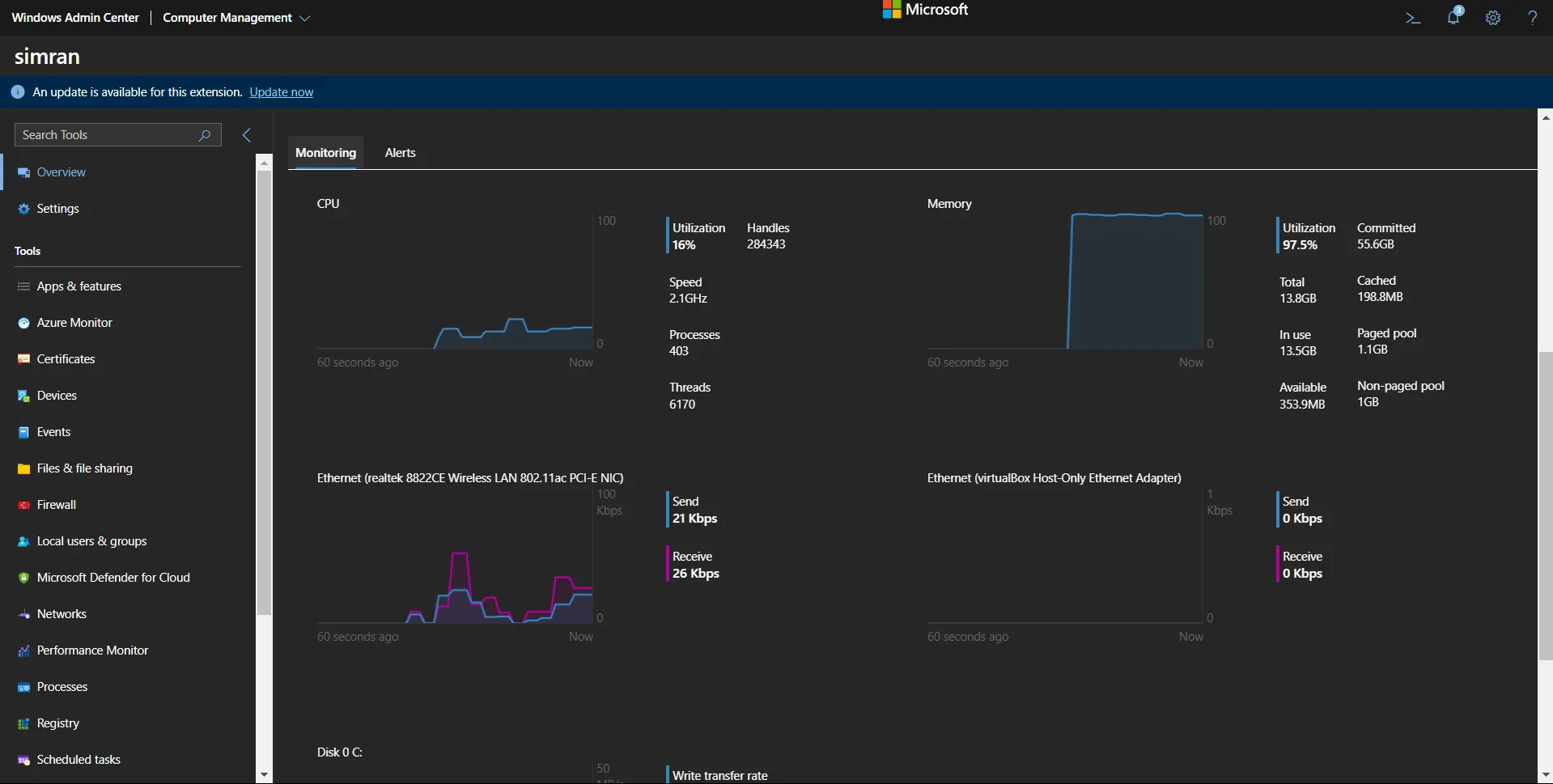Open Networks tool label

coord(62,614)
